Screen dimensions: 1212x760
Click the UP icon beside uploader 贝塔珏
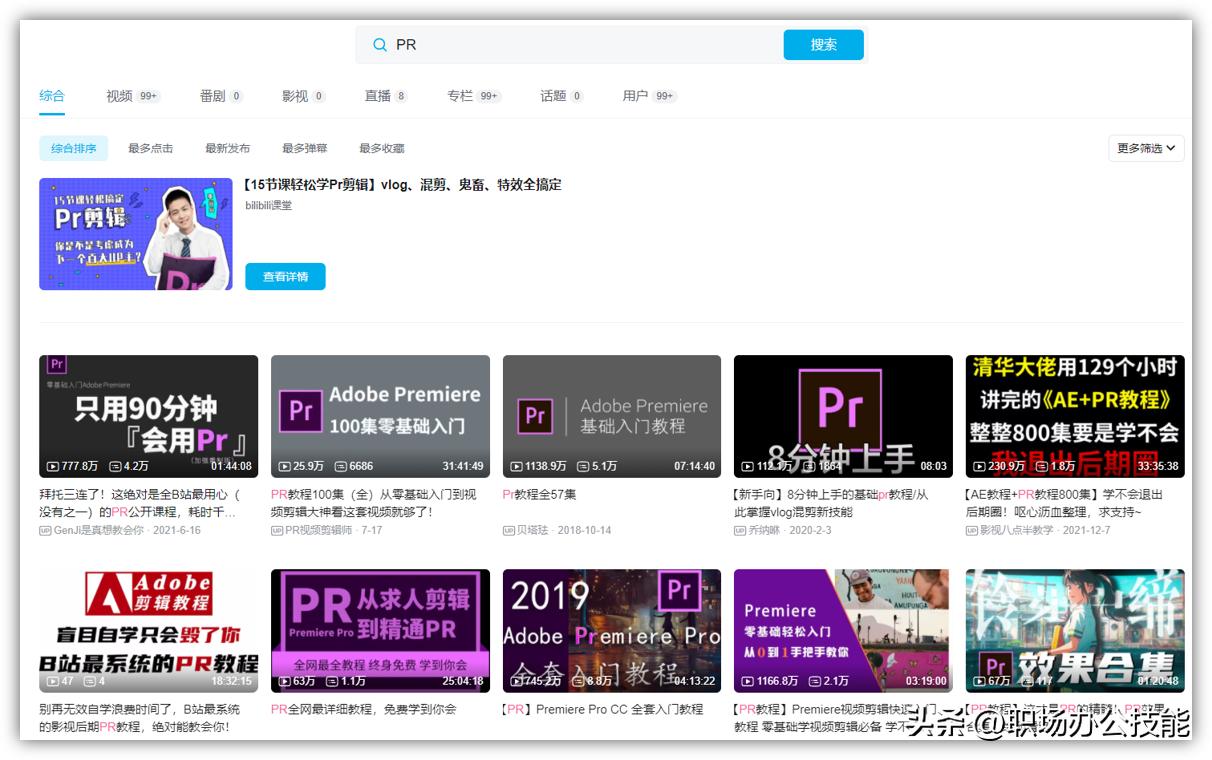pos(509,530)
